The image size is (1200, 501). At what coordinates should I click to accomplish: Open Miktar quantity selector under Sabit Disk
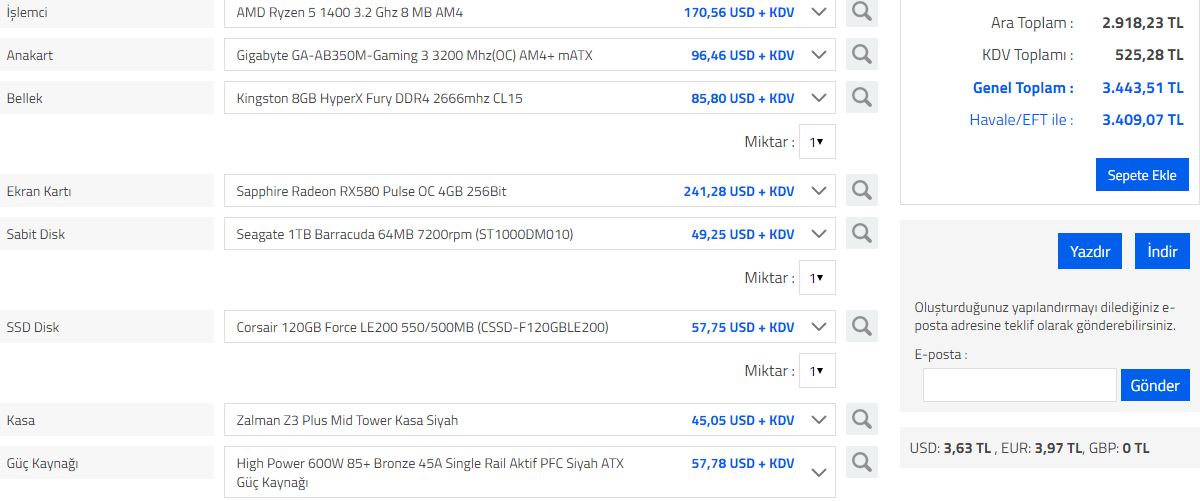(817, 278)
